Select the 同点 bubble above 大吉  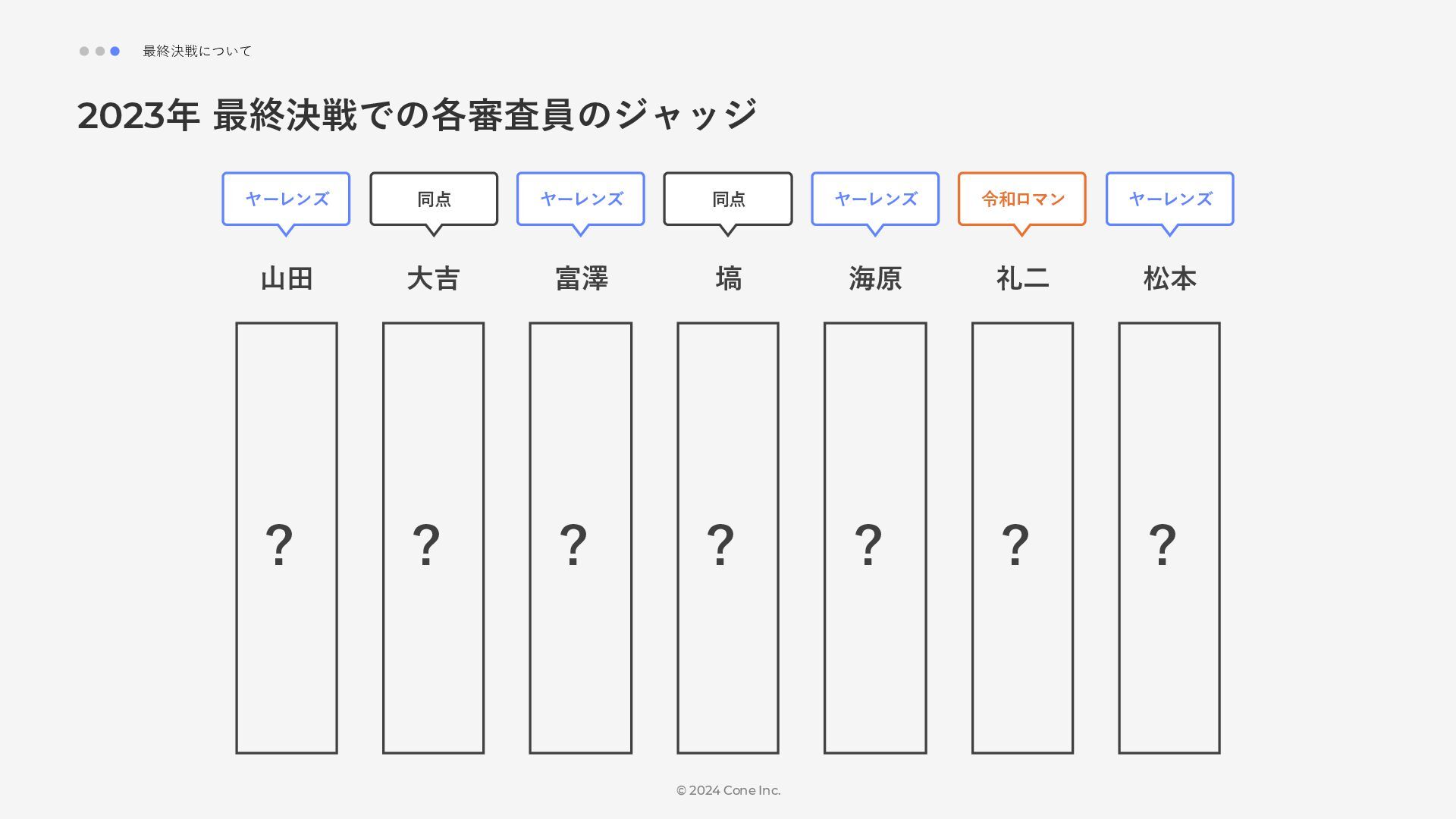(434, 199)
